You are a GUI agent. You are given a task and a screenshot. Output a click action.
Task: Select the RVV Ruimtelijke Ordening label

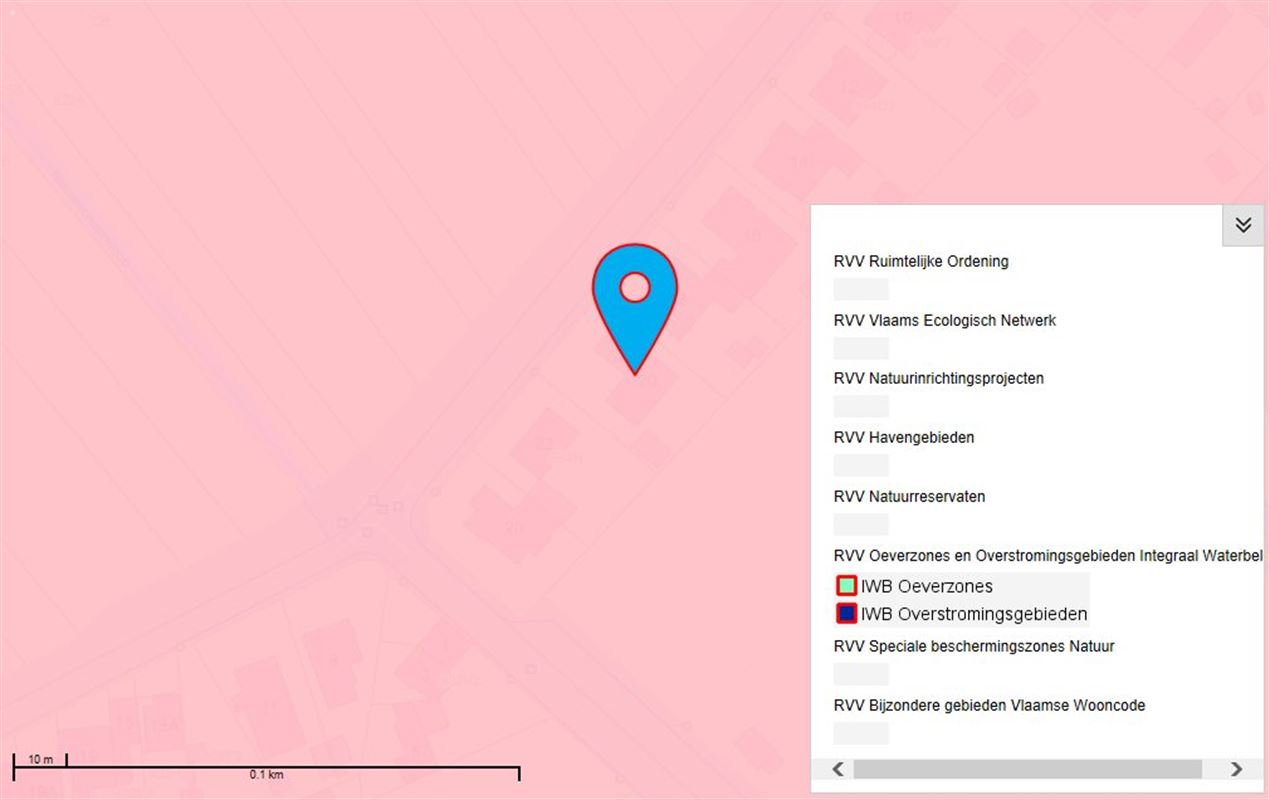coord(921,262)
